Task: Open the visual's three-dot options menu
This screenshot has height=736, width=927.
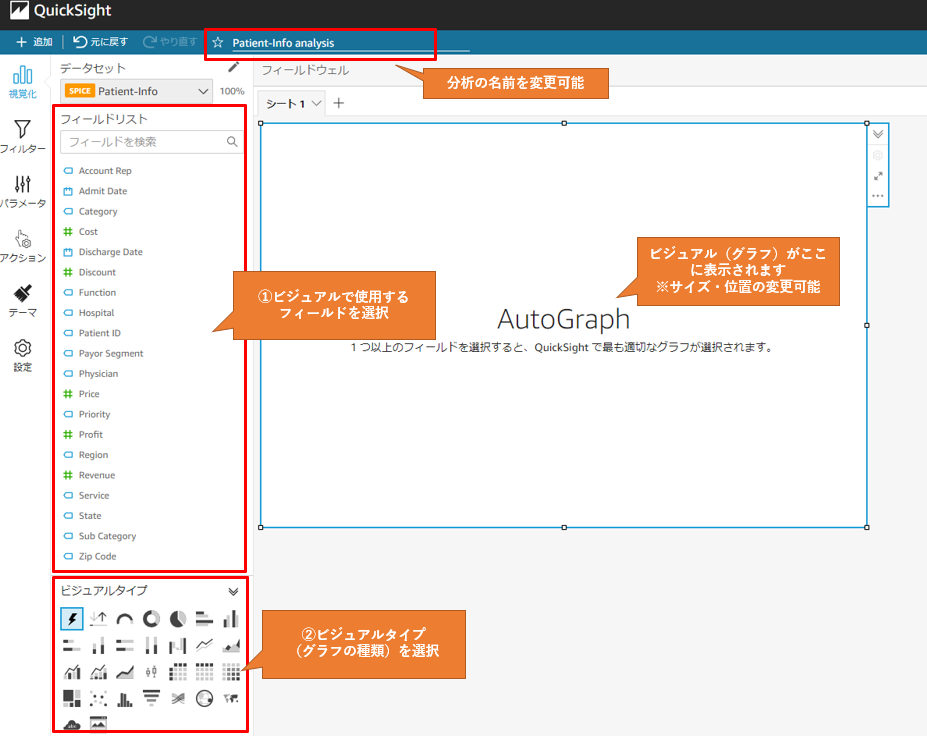Action: (x=878, y=196)
